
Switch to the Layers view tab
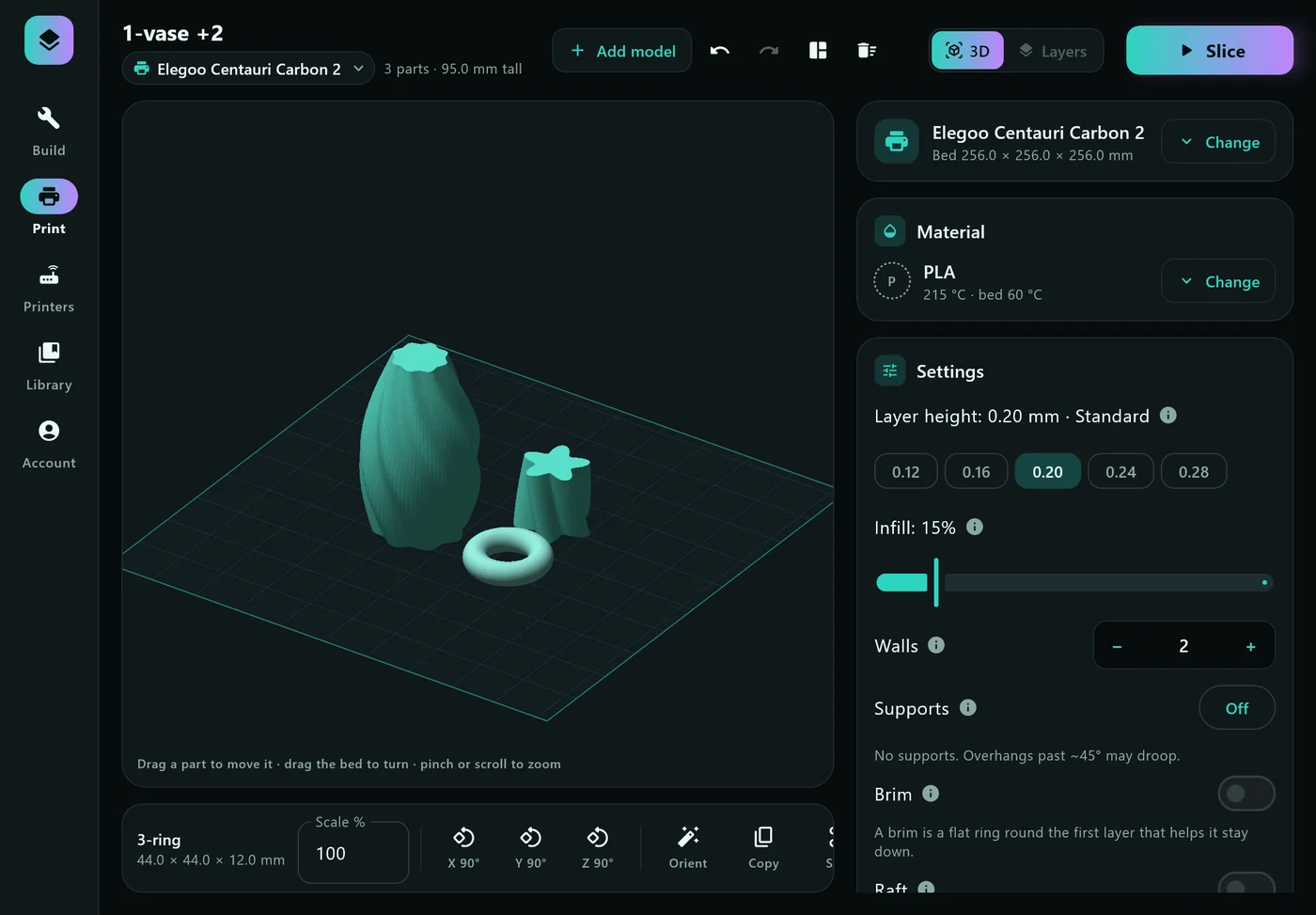[1053, 51]
